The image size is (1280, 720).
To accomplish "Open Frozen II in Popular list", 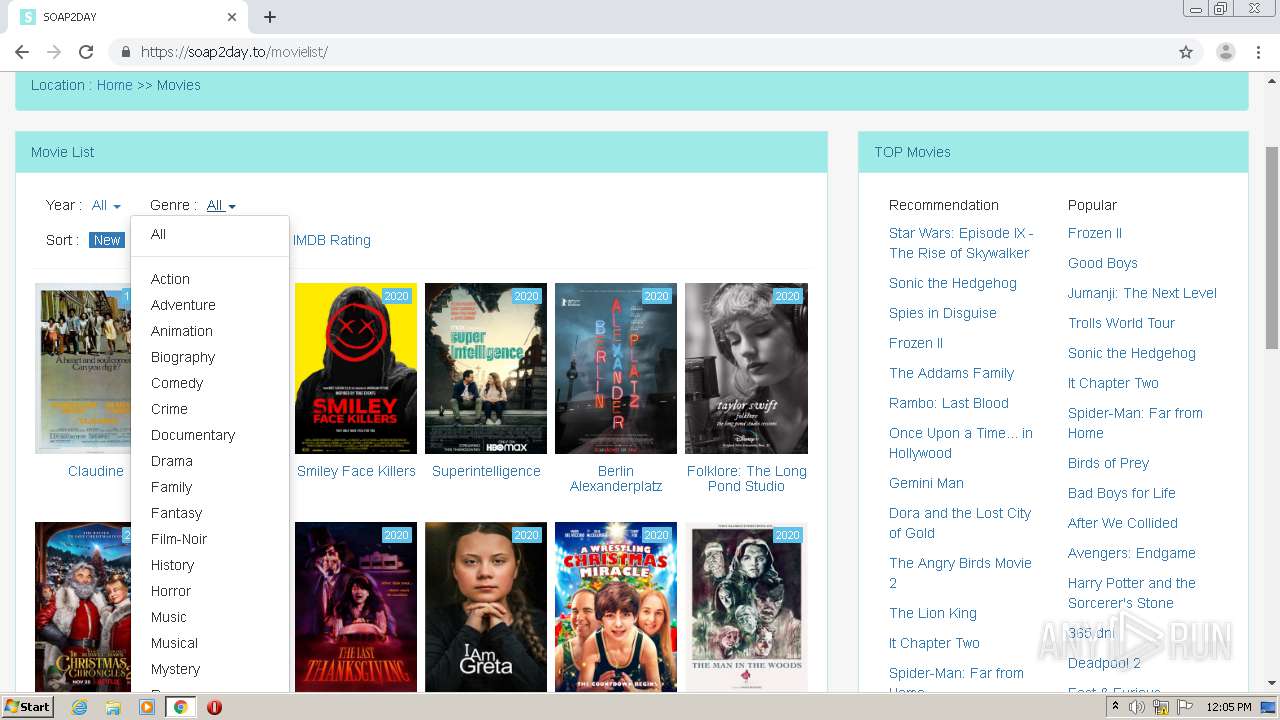I will point(1095,233).
